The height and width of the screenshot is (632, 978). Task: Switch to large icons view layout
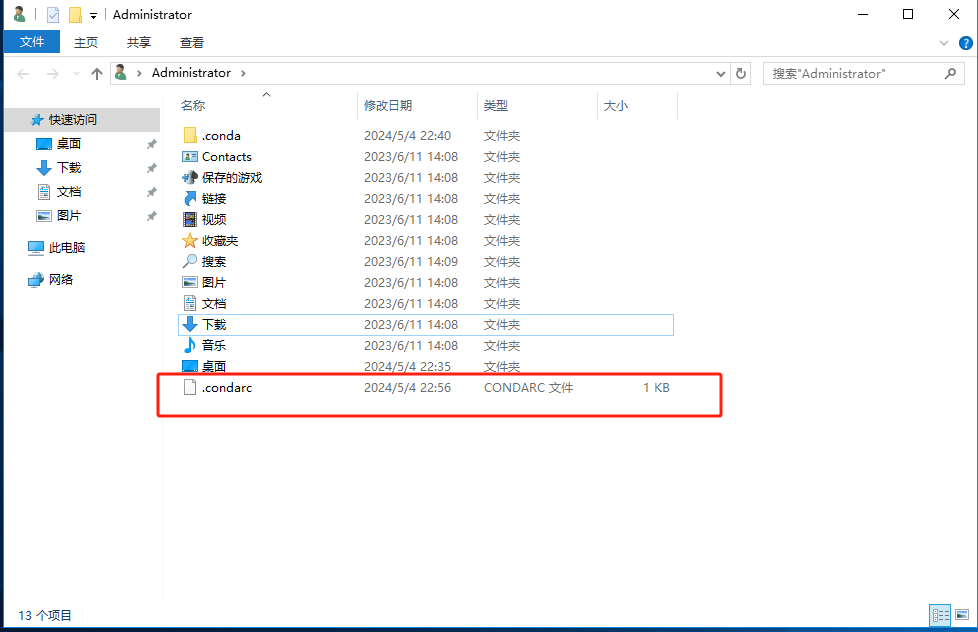click(962, 615)
